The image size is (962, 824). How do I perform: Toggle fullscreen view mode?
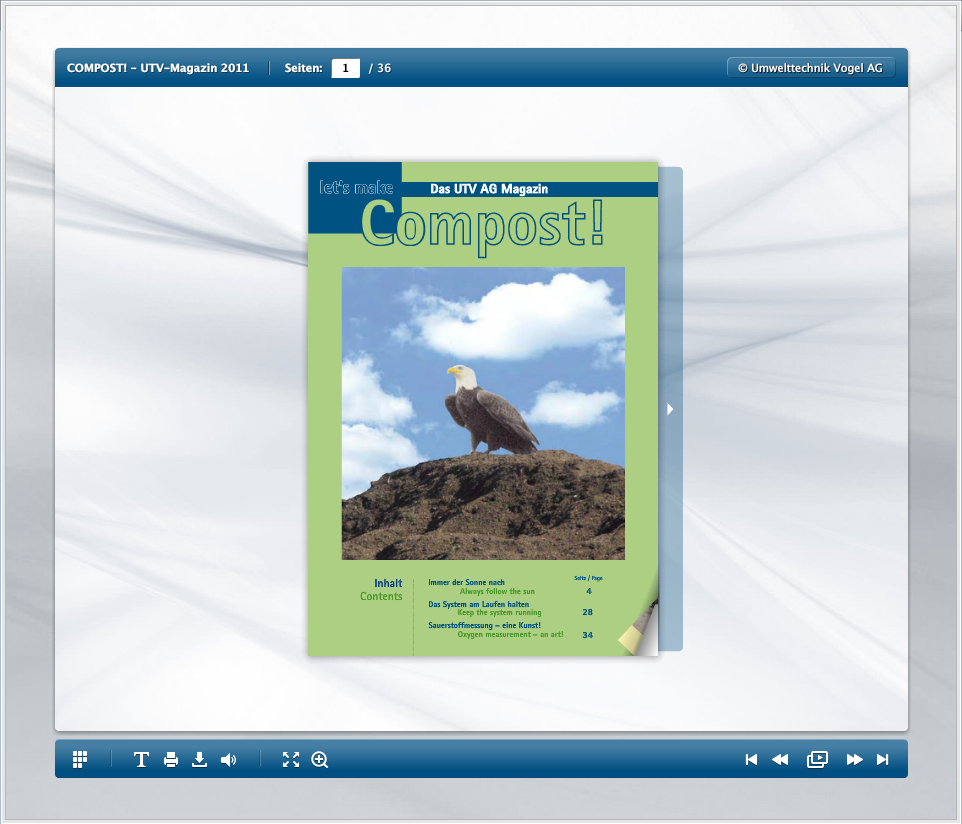click(x=291, y=759)
